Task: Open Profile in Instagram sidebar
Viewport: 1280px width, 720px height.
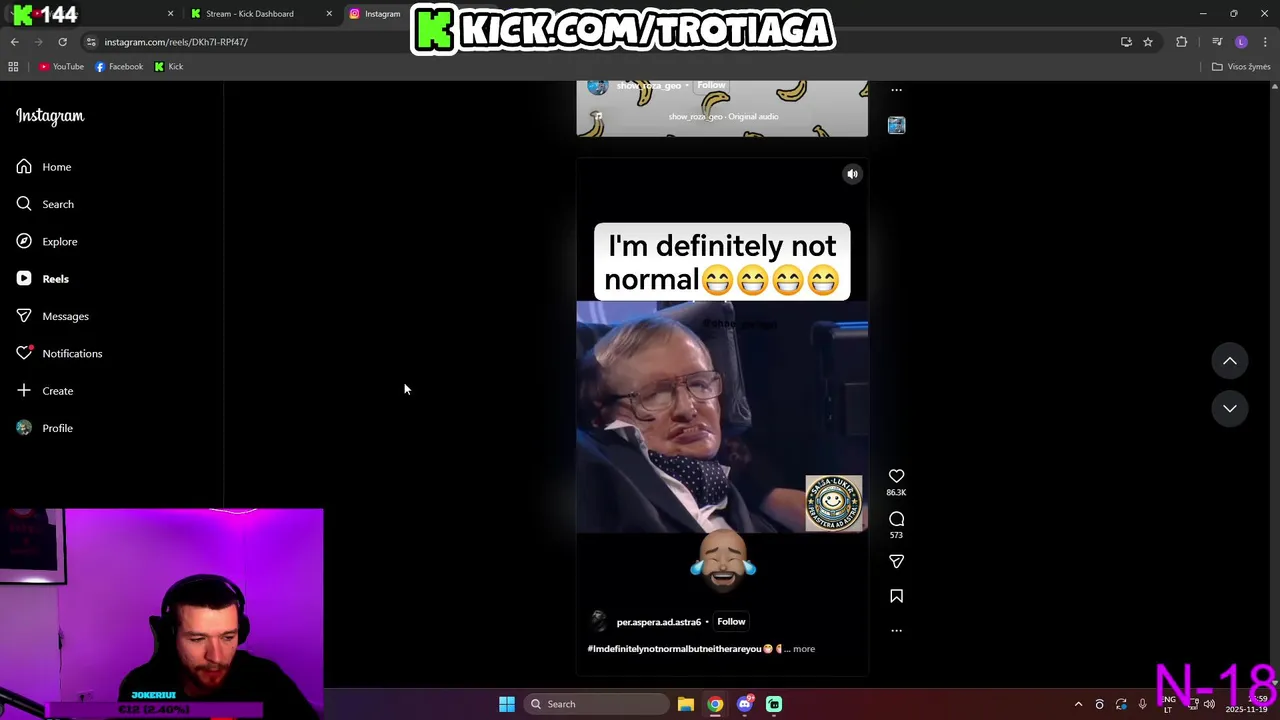Action: [45, 428]
